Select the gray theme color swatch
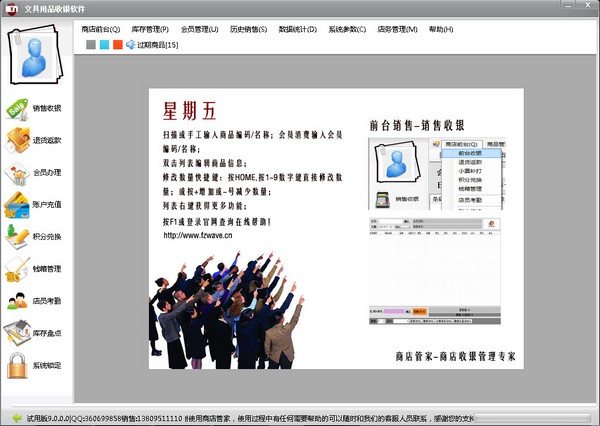 coord(91,45)
